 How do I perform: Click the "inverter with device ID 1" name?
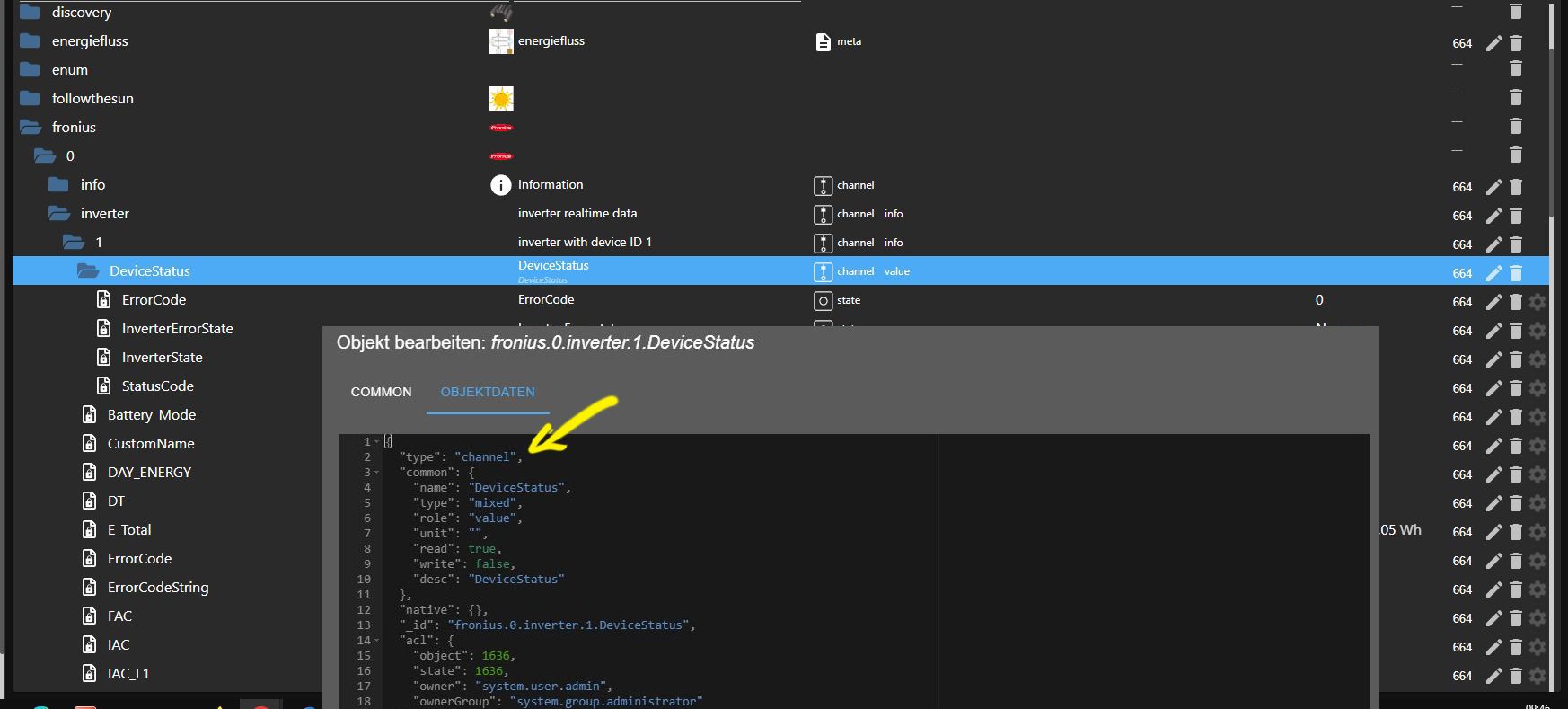(585, 242)
